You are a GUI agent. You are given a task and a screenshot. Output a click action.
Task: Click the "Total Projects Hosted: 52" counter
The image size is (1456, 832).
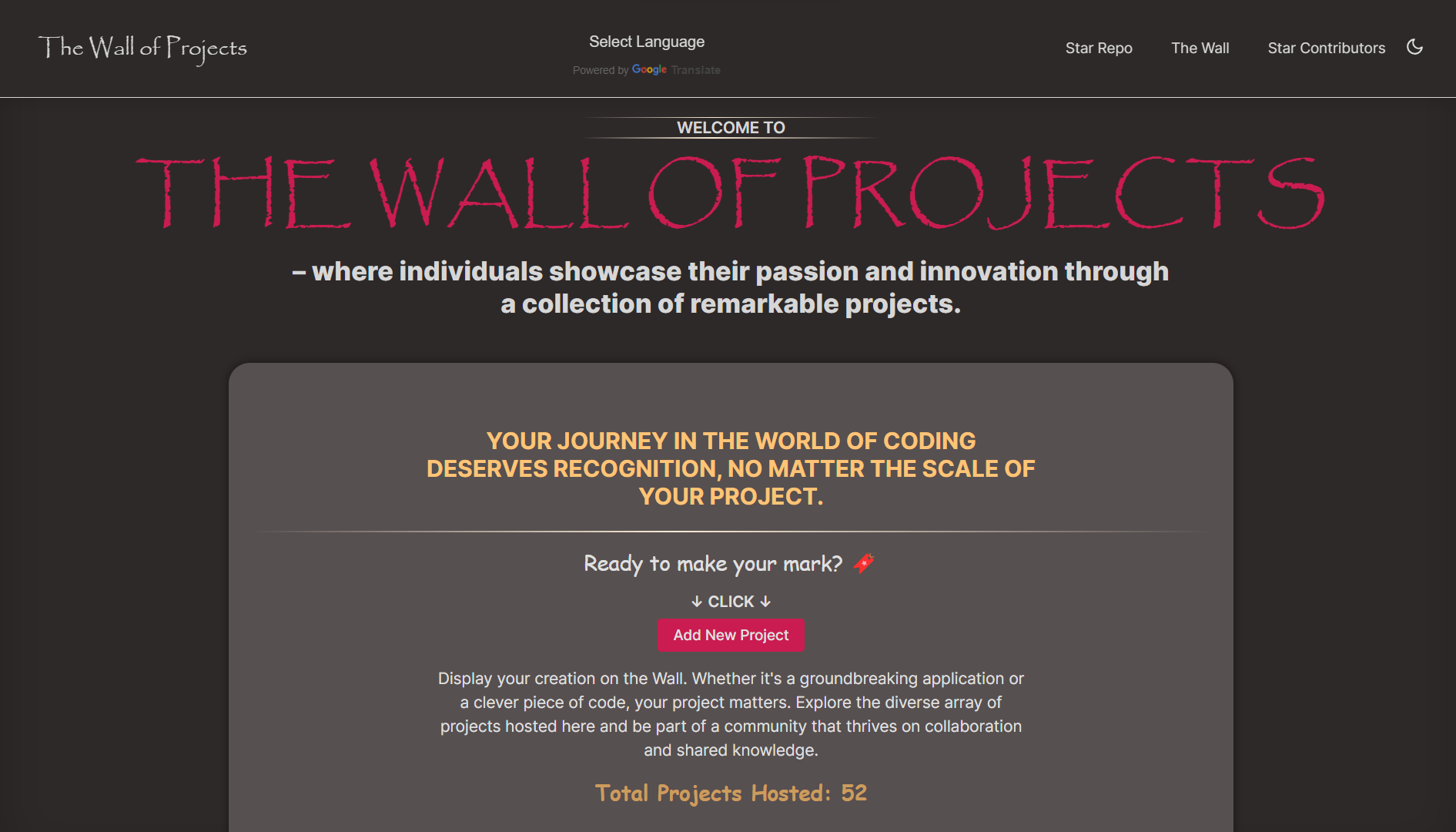tap(731, 793)
